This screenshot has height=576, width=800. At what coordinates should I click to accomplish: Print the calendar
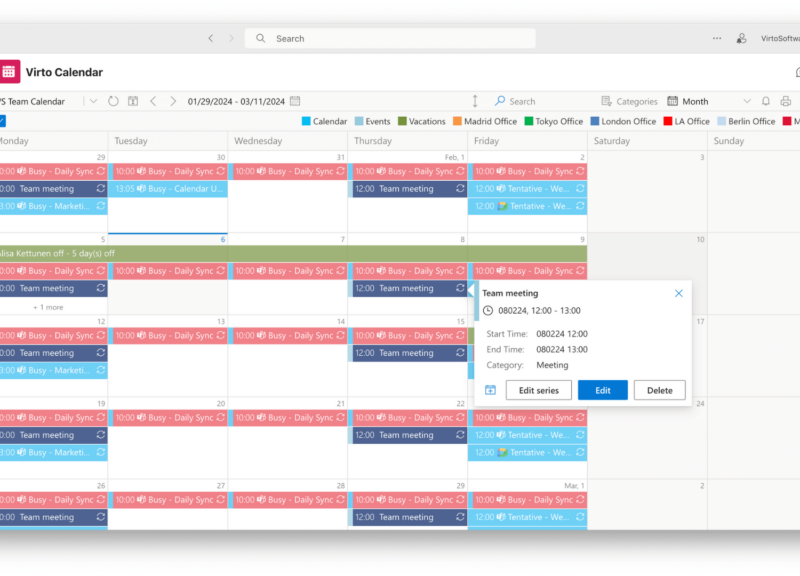click(786, 101)
